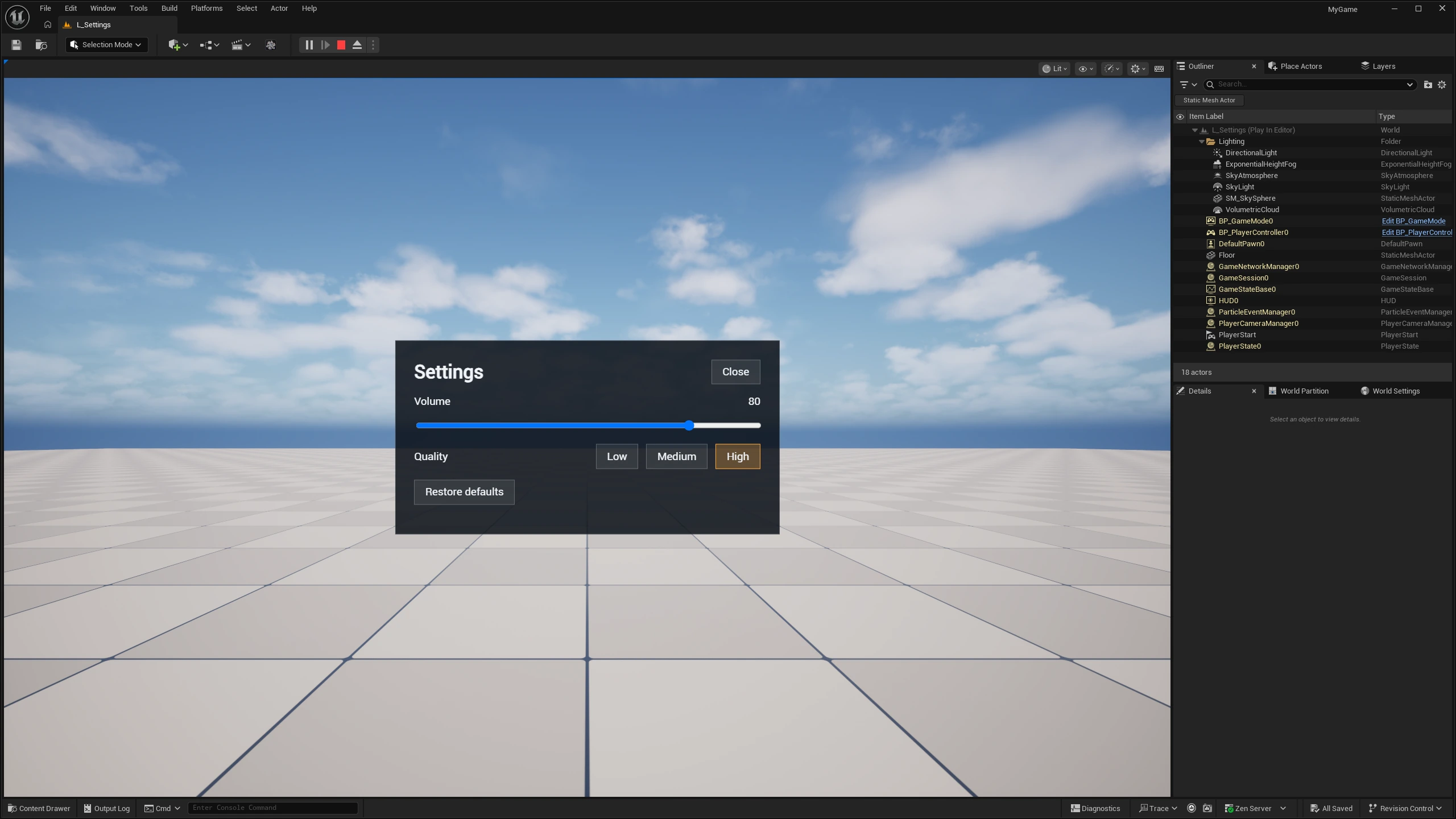Open the Cinematics clapperboard menu
Viewport: 1456px width, 819px height.
(241, 45)
